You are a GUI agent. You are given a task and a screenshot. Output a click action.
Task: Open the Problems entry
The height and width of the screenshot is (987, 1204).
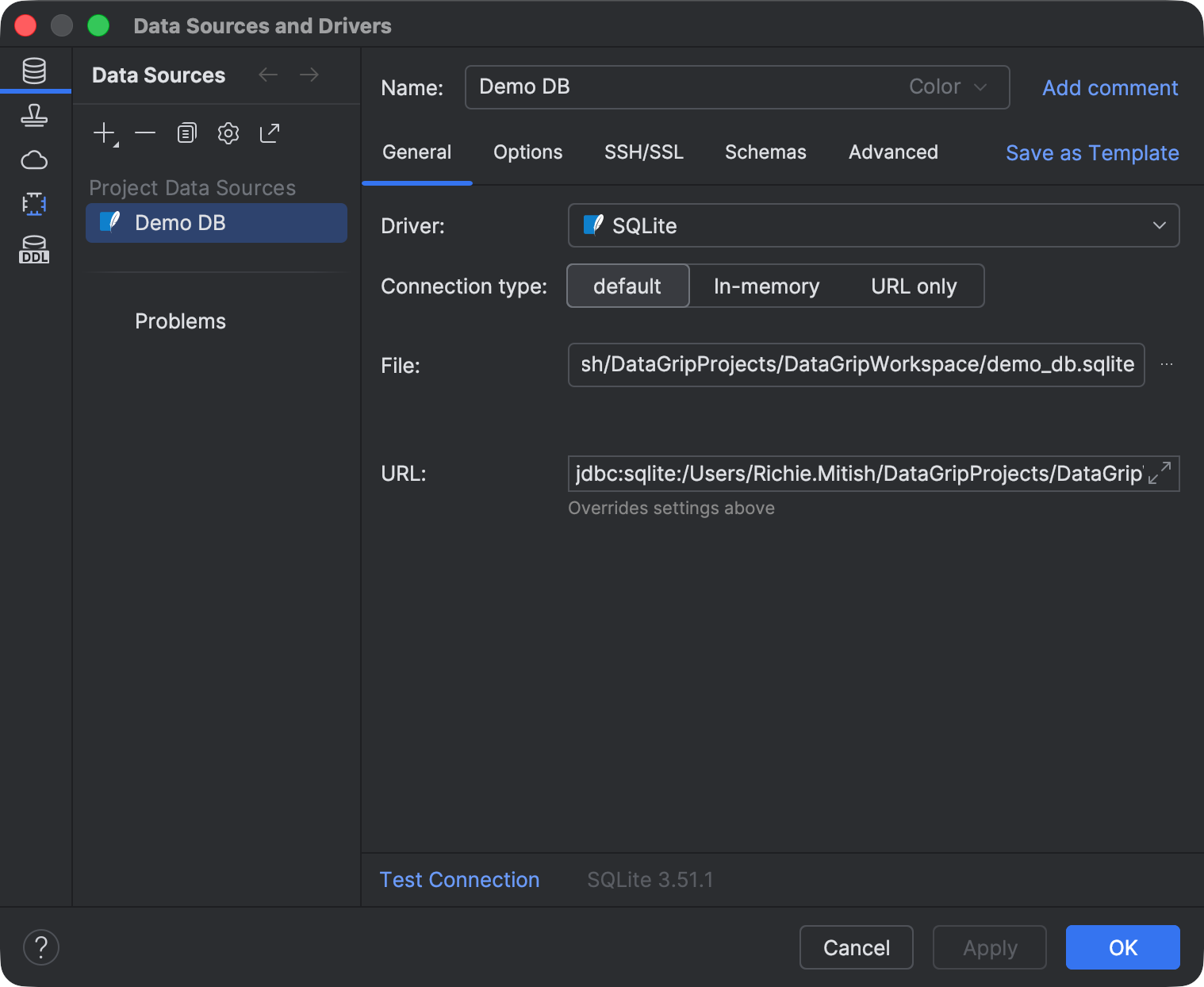(180, 321)
